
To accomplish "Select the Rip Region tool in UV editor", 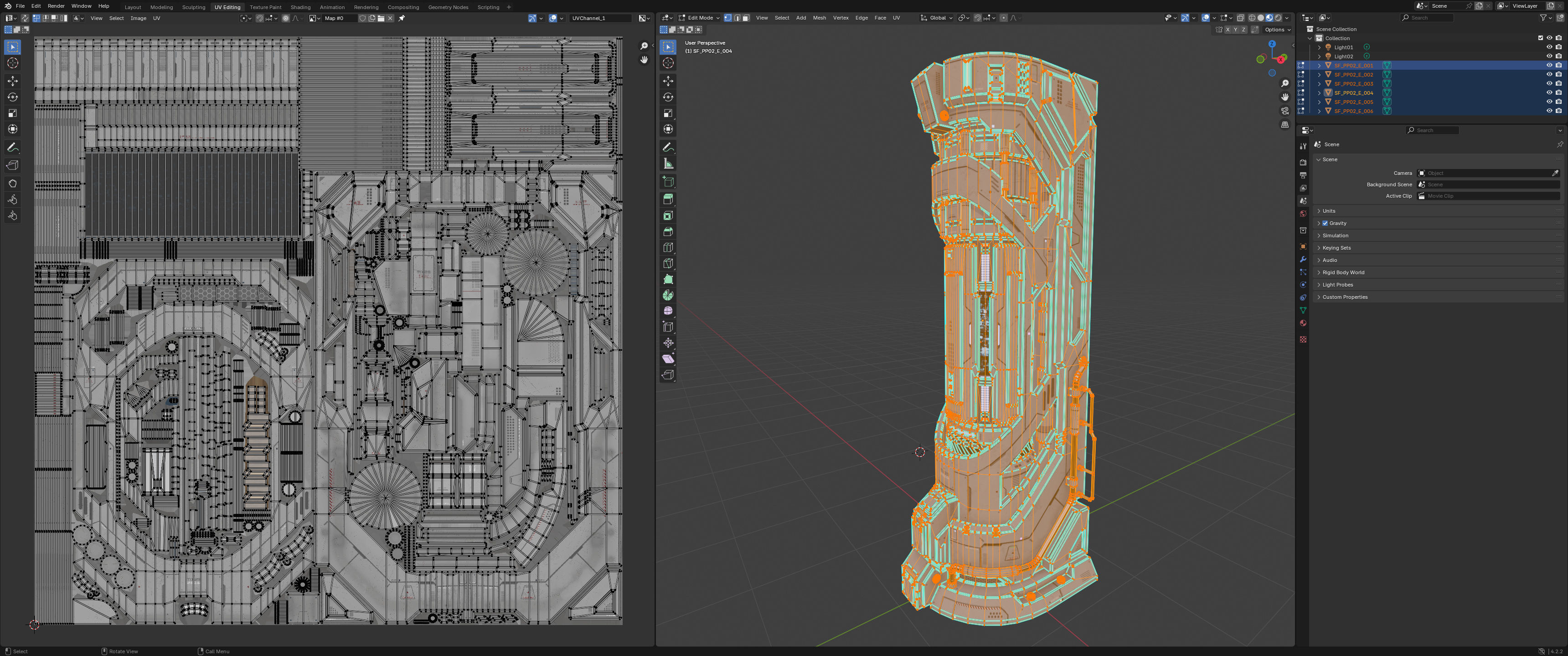I will [13, 165].
